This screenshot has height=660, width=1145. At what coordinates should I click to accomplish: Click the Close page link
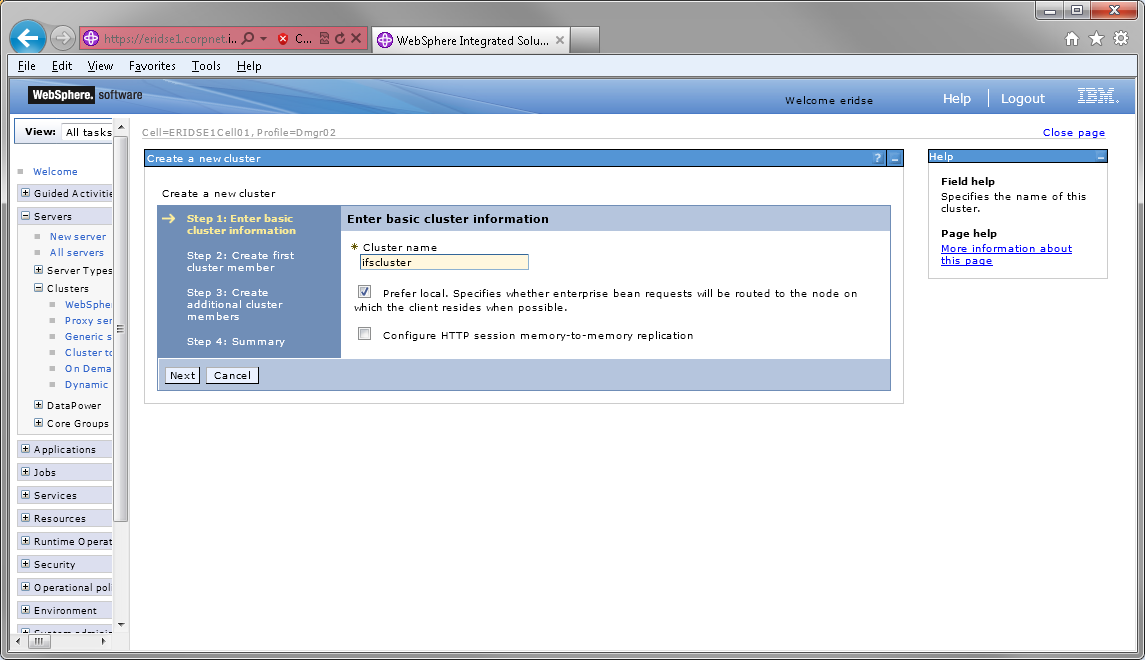pyautogui.click(x=1073, y=132)
